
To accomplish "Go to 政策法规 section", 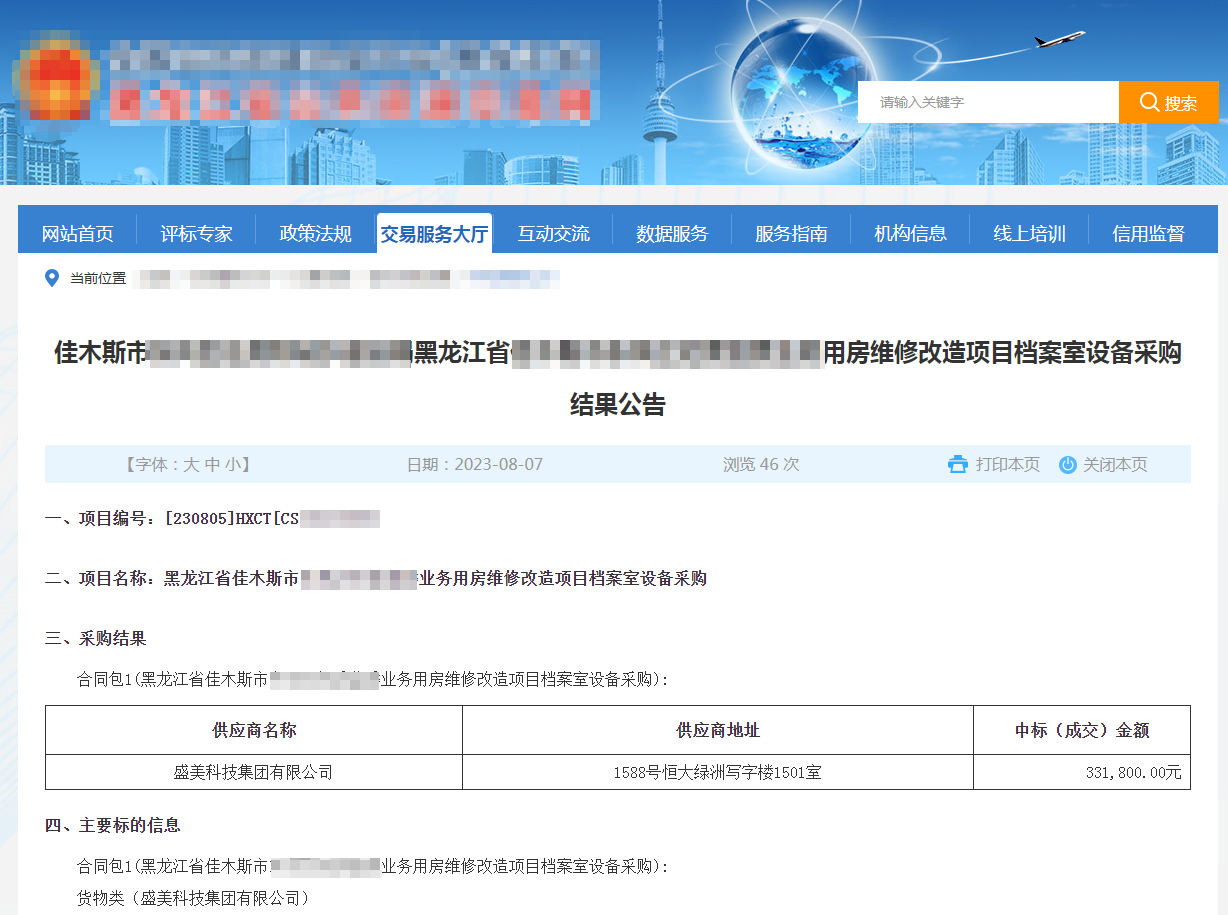I will (x=315, y=234).
